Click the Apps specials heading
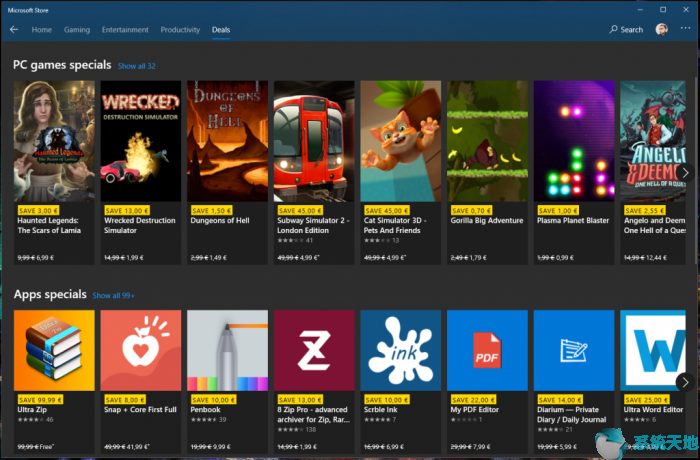The width and height of the screenshot is (700, 460). point(50,294)
